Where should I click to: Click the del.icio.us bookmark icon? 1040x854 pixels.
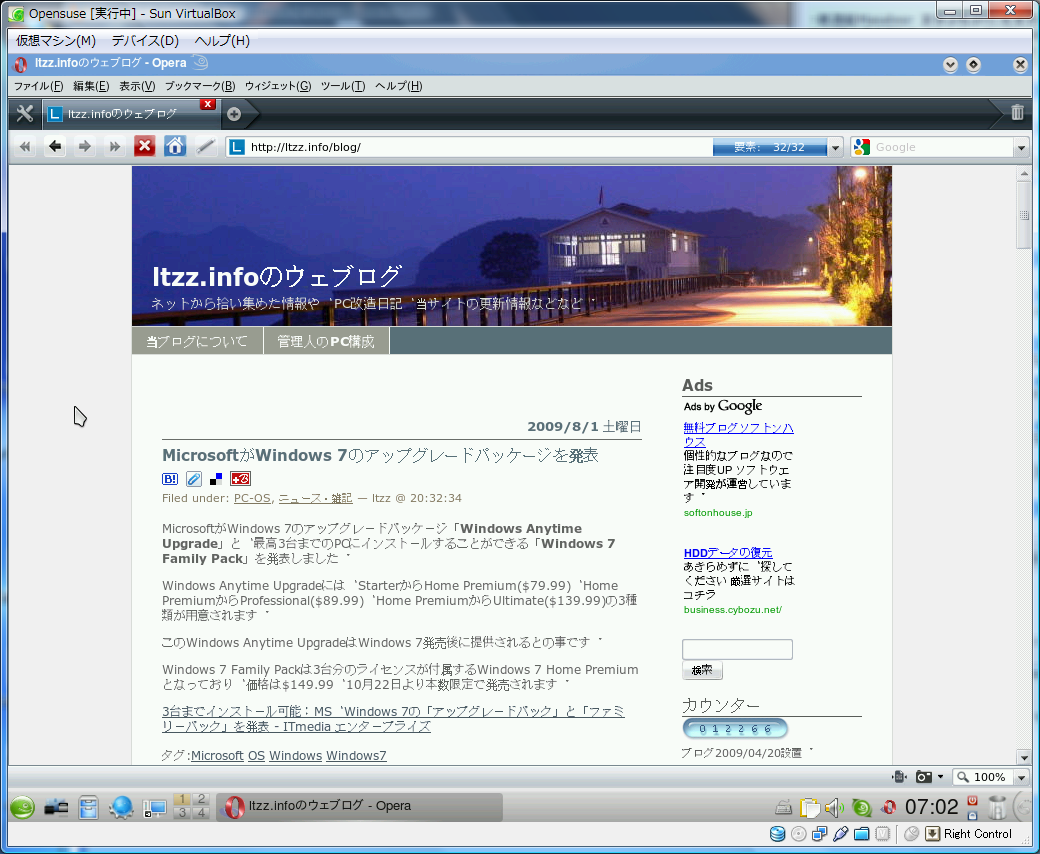[216, 479]
